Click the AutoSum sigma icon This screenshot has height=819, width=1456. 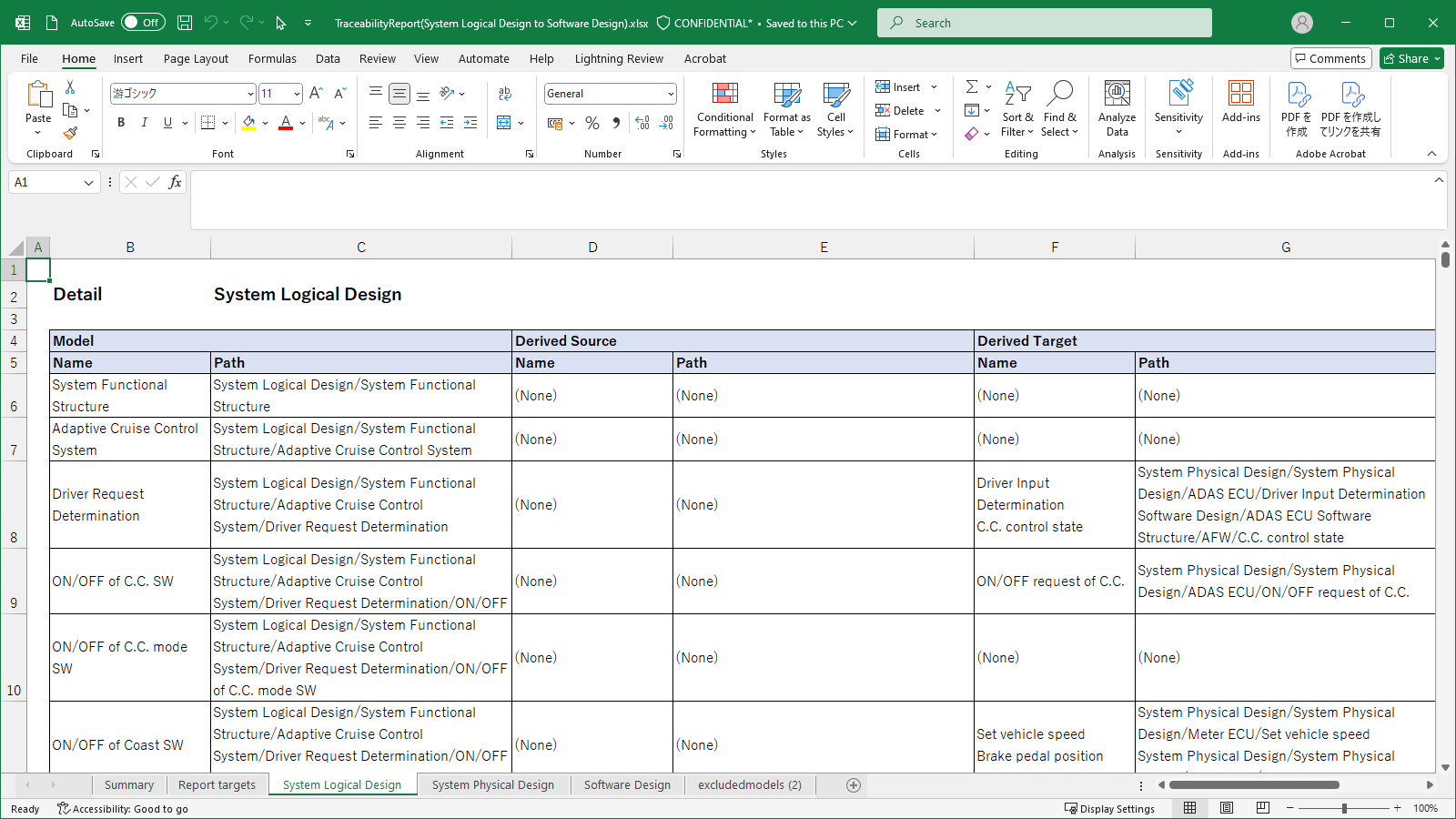pyautogui.click(x=972, y=86)
